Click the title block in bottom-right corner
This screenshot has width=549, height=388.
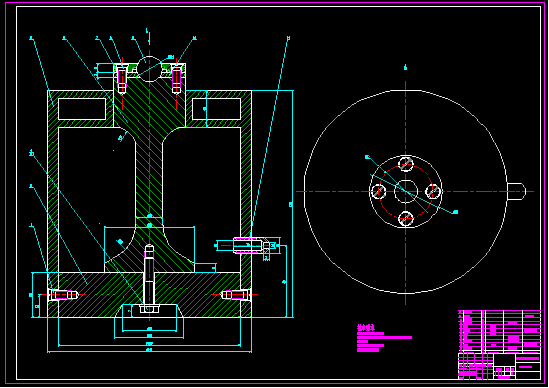point(500,345)
